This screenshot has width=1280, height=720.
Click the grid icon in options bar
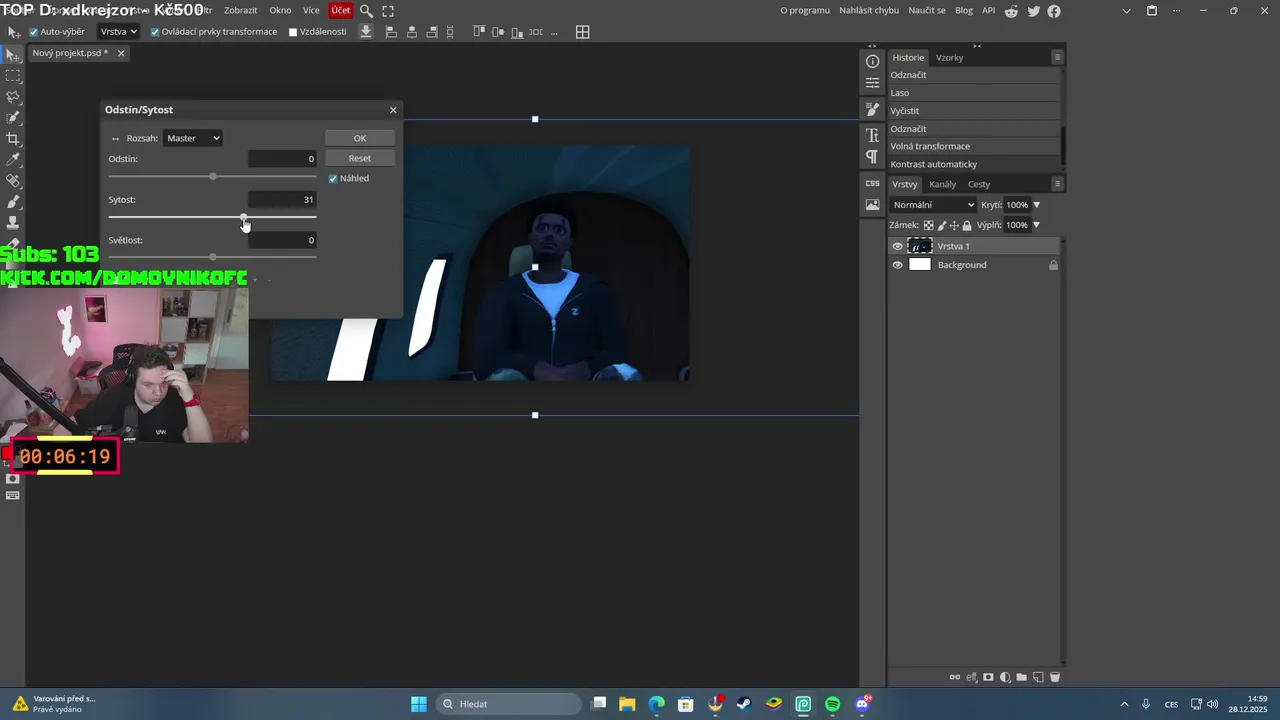pos(582,32)
